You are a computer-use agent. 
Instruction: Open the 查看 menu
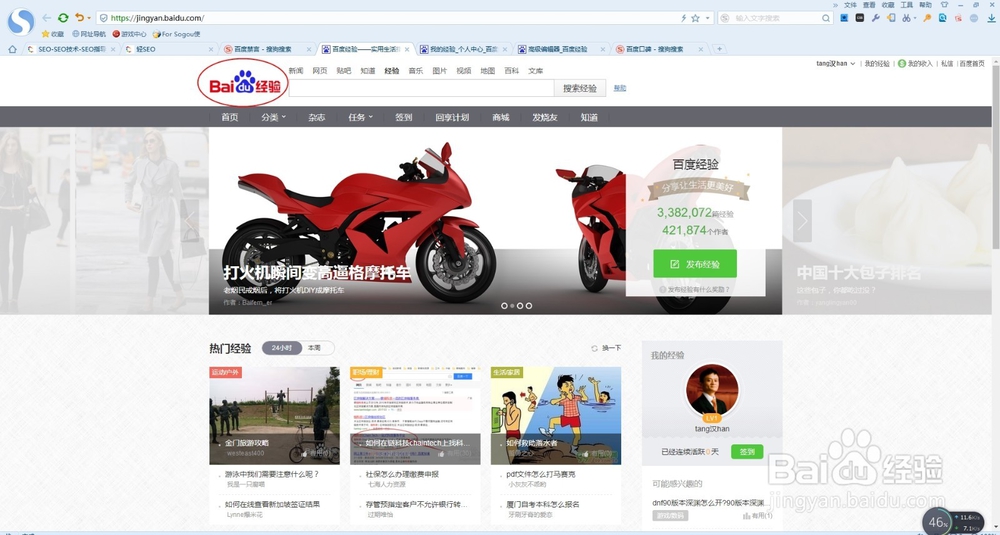[x=869, y=4]
